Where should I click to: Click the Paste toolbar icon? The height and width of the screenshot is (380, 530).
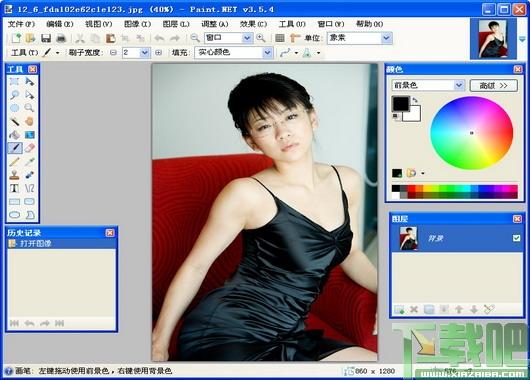click(x=111, y=38)
